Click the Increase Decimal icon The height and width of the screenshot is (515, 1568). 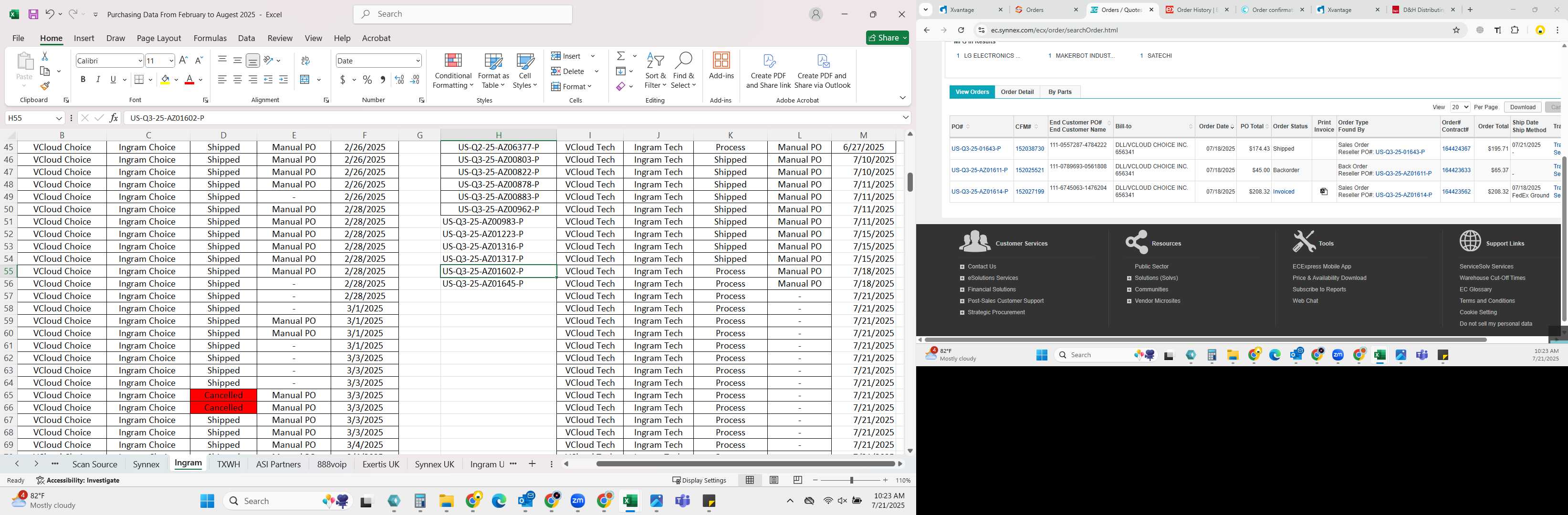click(x=399, y=80)
